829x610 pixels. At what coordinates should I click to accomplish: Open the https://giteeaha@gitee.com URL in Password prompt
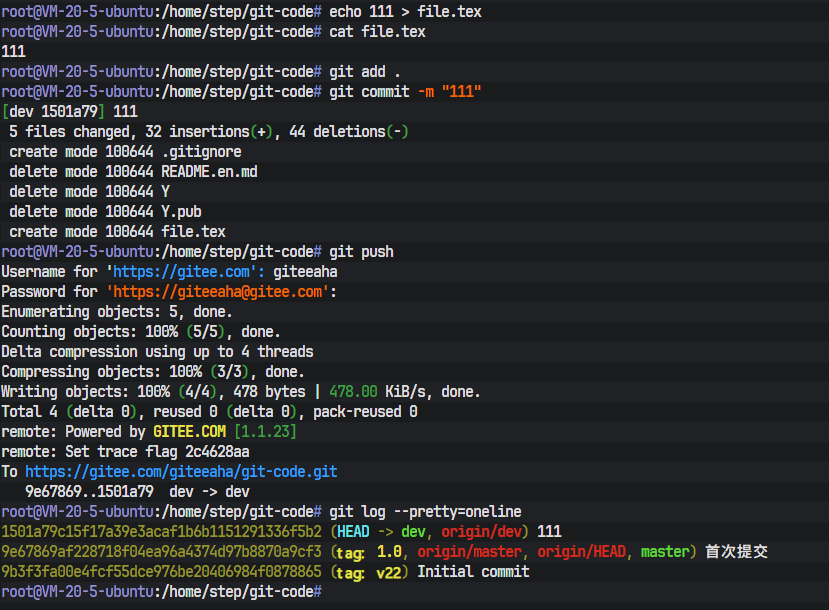(217, 291)
